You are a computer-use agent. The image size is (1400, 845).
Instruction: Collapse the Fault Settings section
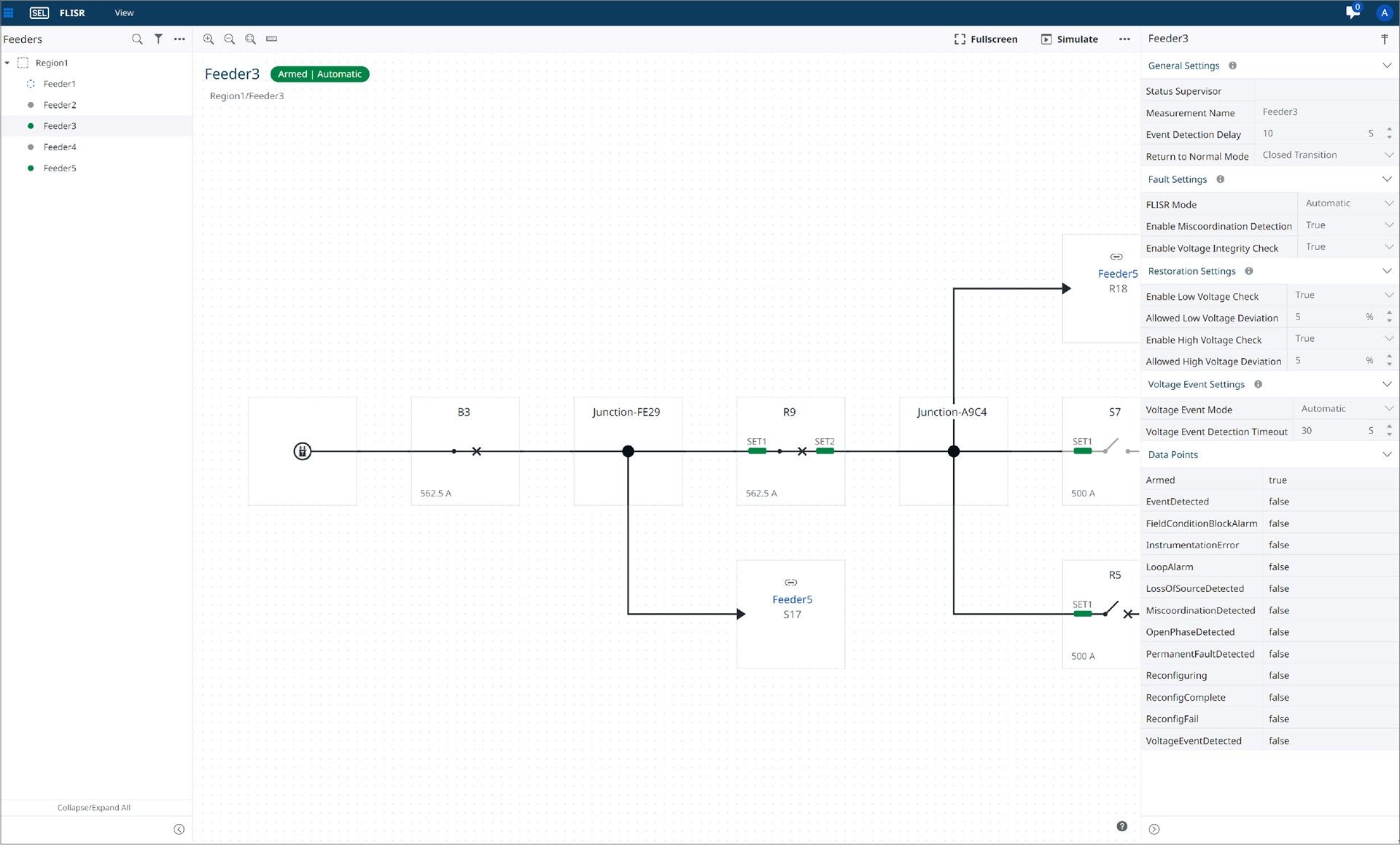coord(1387,179)
